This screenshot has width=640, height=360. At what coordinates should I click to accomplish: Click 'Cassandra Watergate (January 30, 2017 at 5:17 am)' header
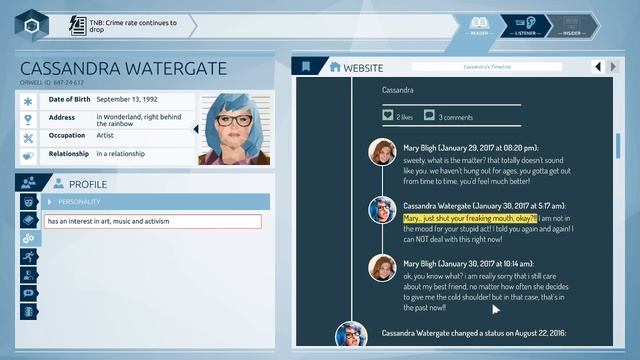484,206
